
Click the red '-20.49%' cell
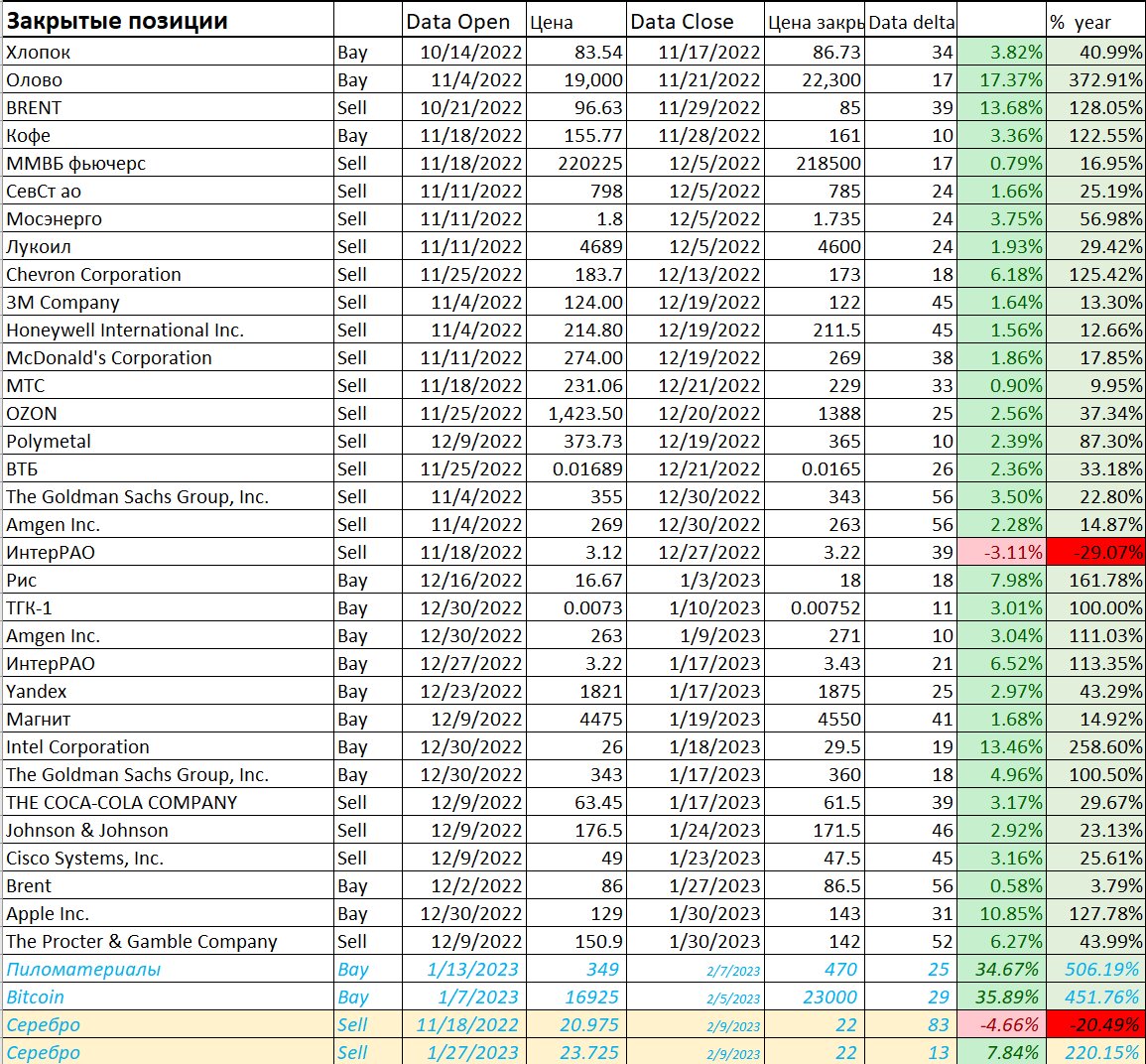[x=1095, y=1024]
